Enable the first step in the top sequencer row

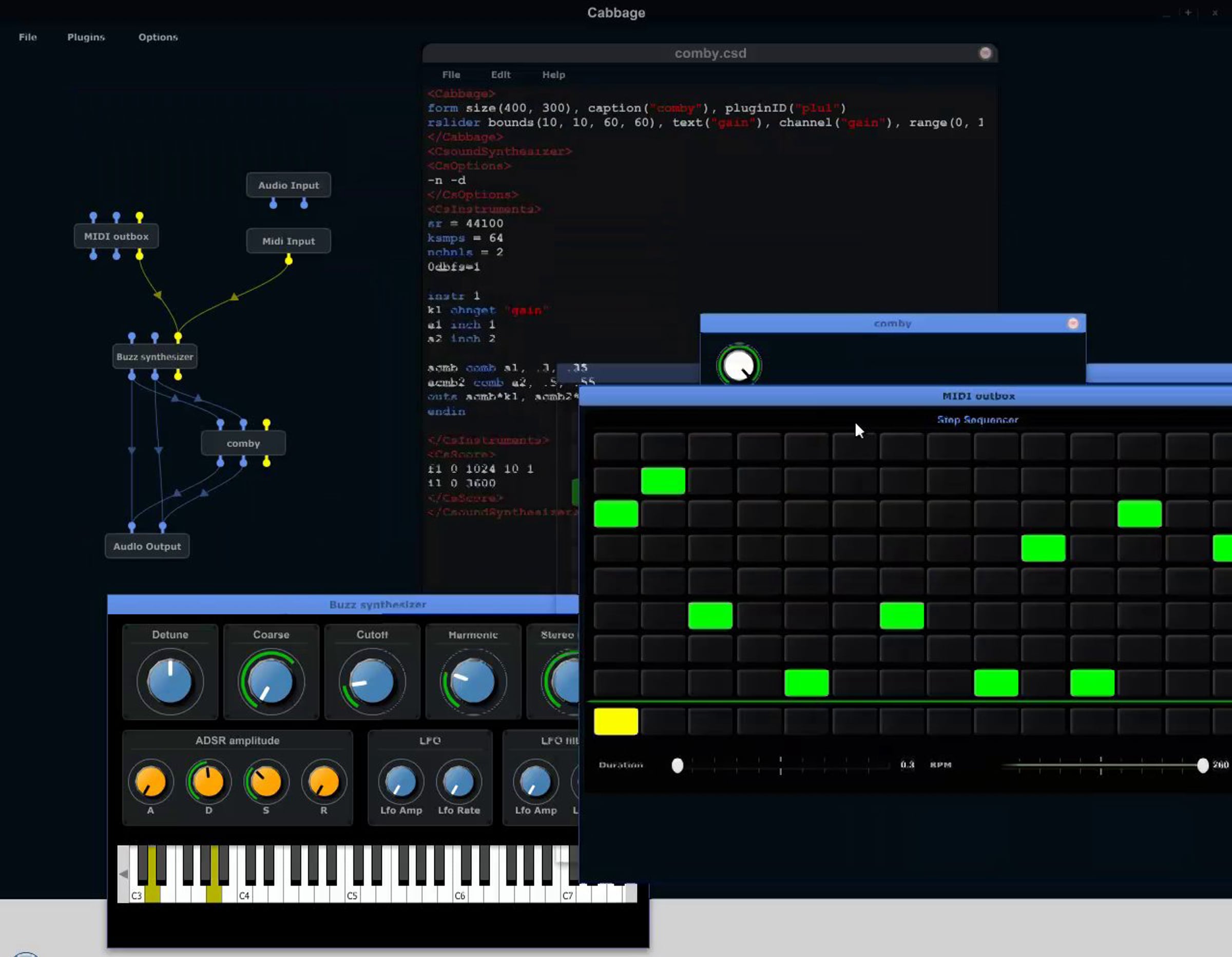coord(616,447)
